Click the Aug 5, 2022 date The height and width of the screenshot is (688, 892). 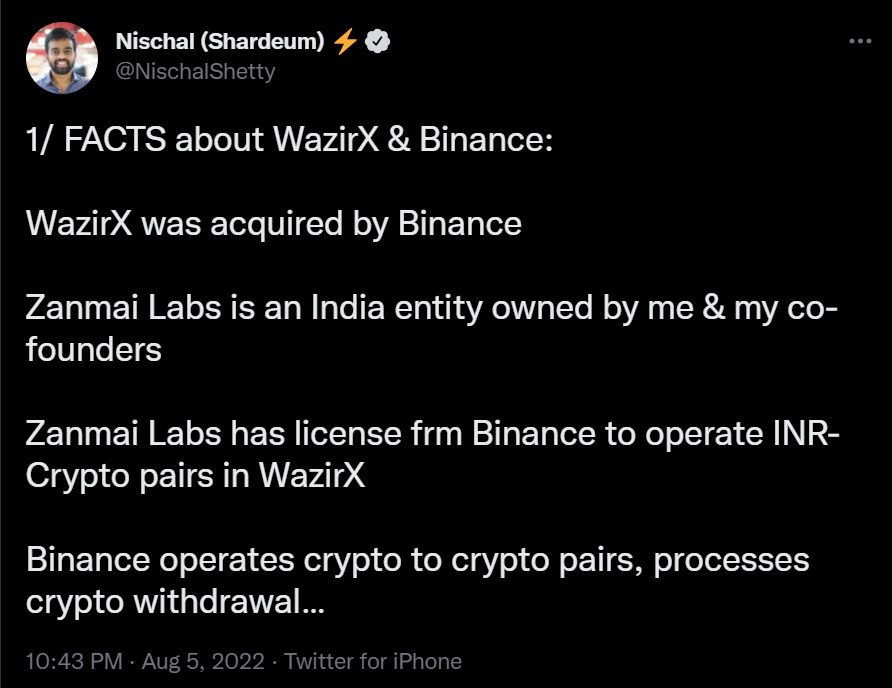203,661
